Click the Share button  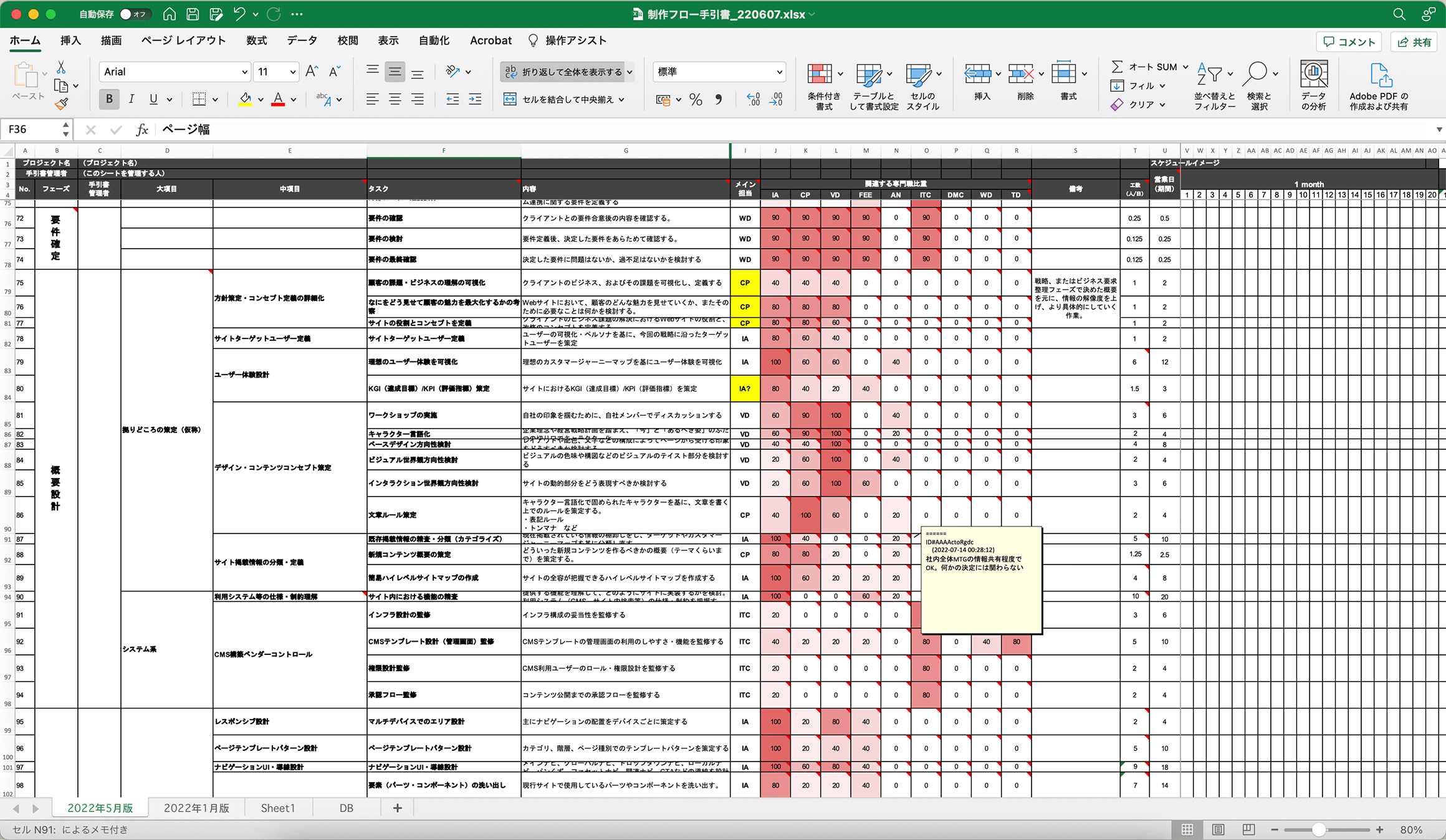point(1414,42)
